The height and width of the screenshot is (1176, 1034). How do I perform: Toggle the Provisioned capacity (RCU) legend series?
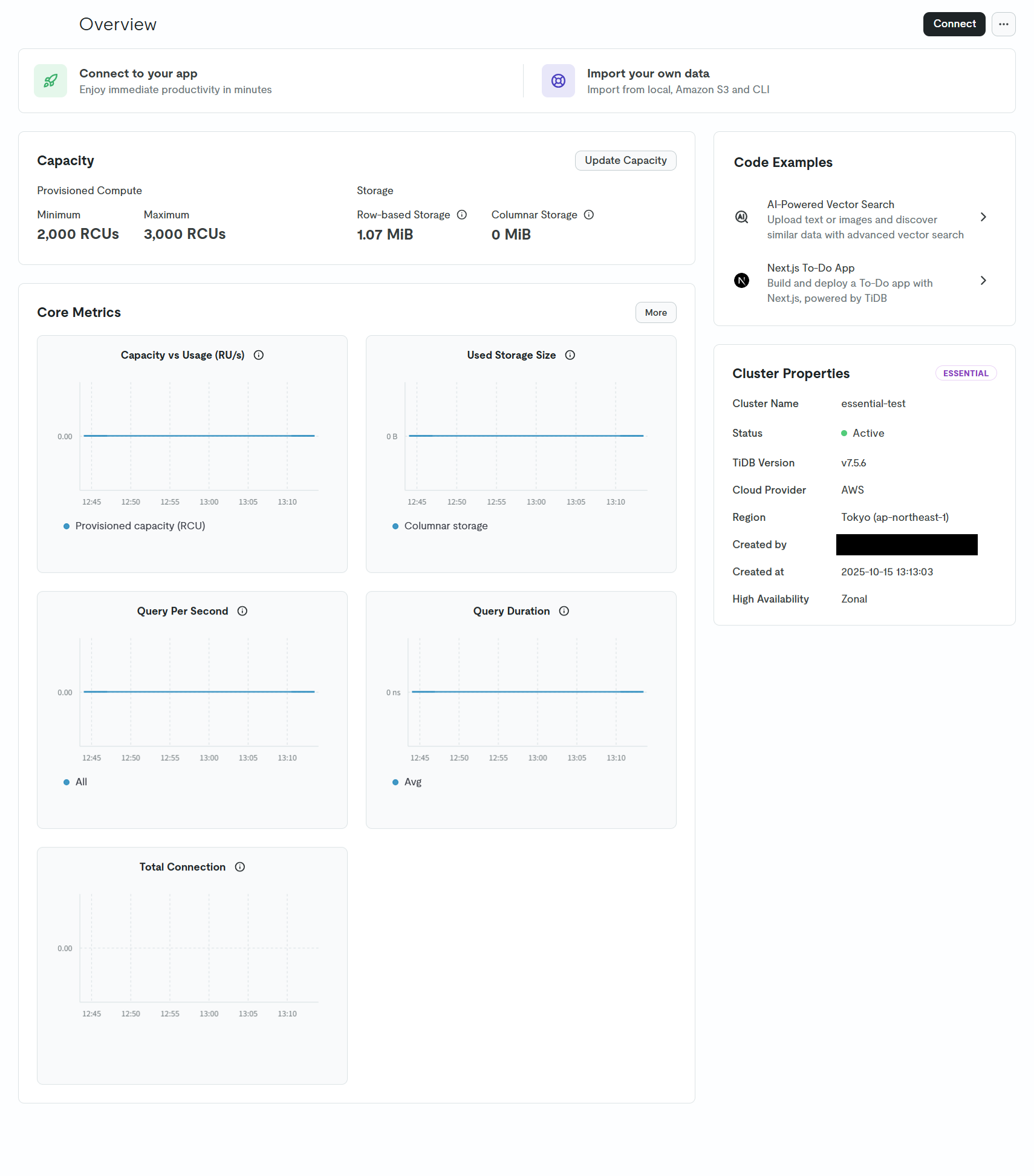pos(140,526)
